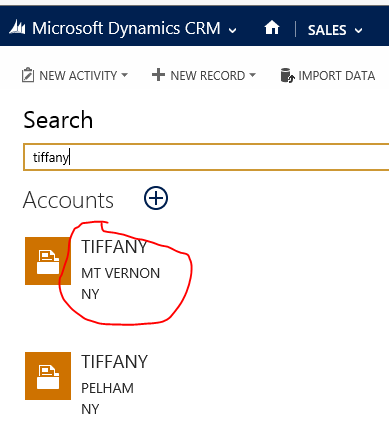
Task: Click the NEW ACTIVITY label
Action: click(x=78, y=76)
